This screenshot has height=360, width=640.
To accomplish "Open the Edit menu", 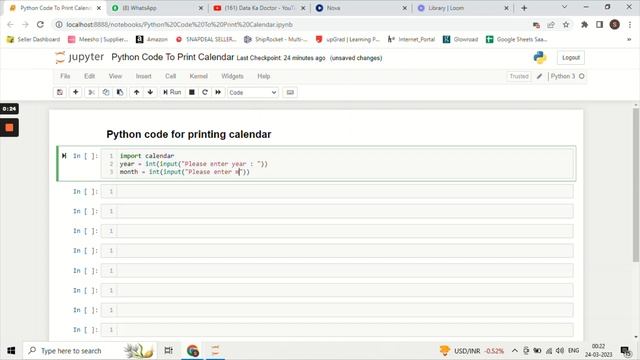I will point(89,76).
